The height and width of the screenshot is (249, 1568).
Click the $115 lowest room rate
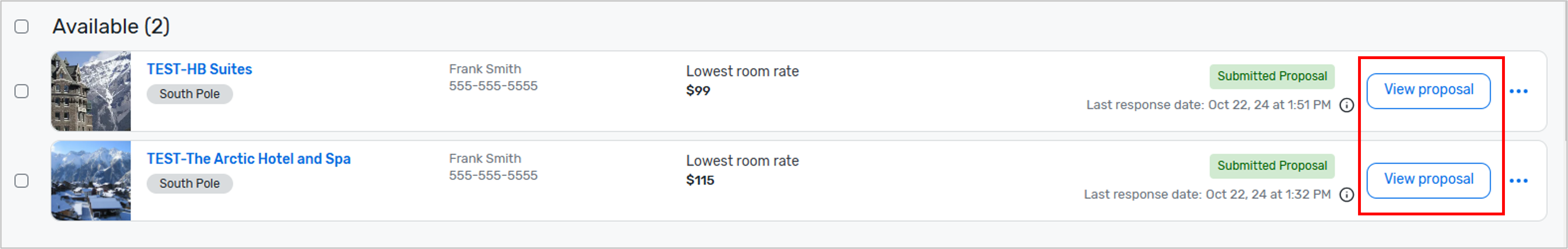(x=699, y=180)
